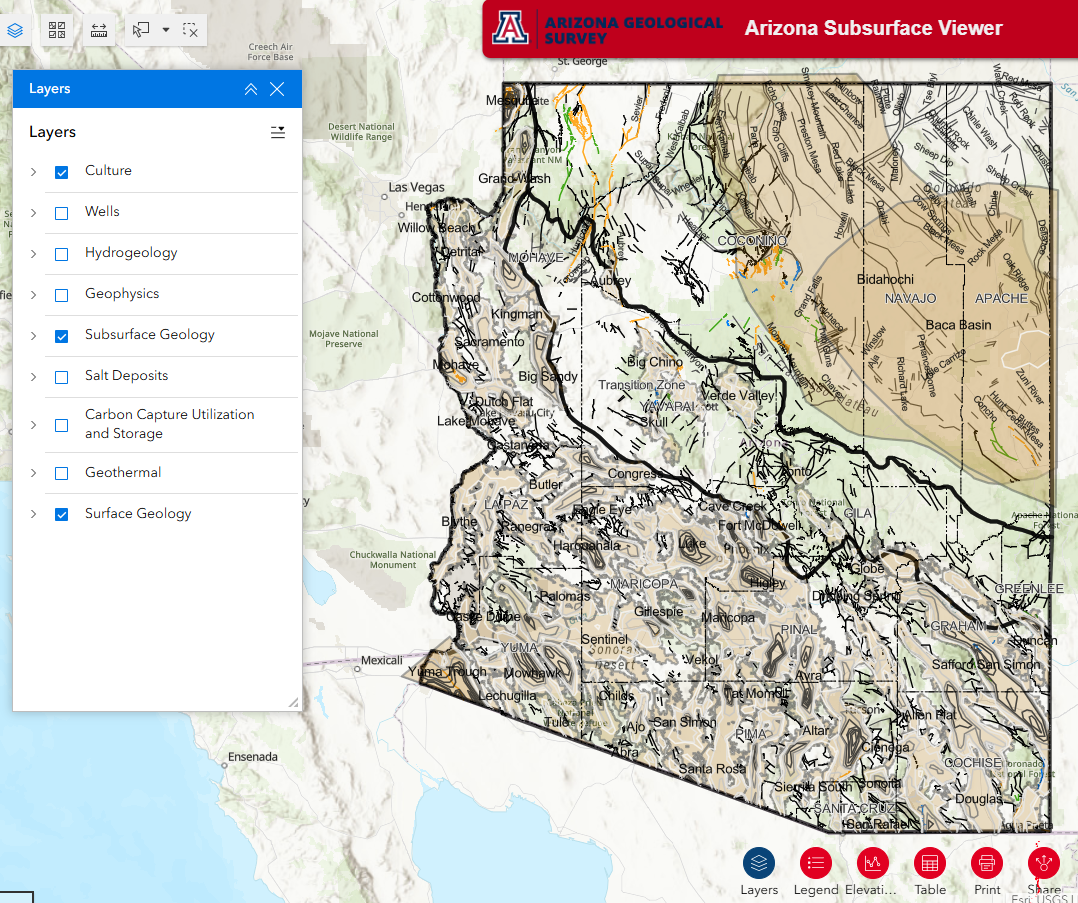Click the COCHISE county label on map

tap(973, 763)
